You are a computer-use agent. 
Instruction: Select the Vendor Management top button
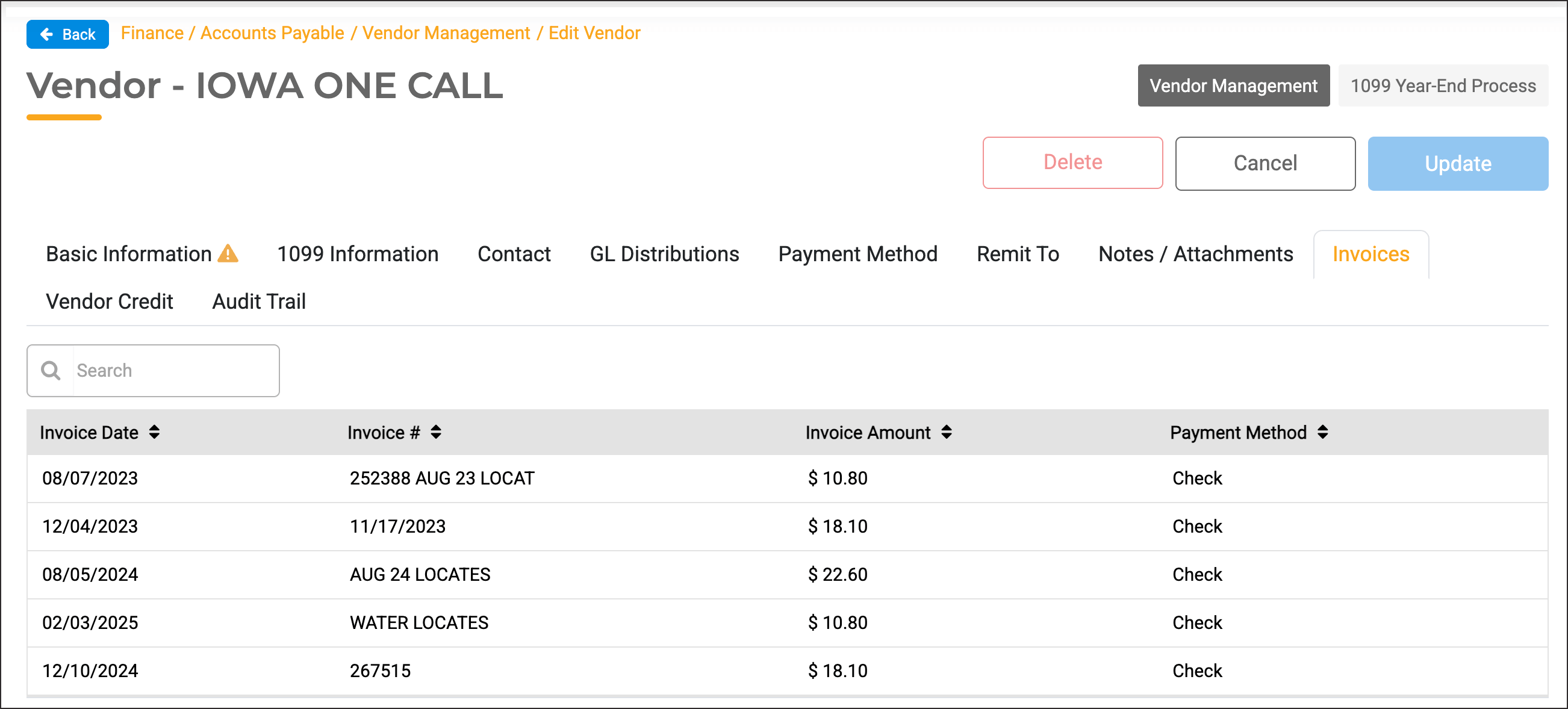tap(1233, 86)
